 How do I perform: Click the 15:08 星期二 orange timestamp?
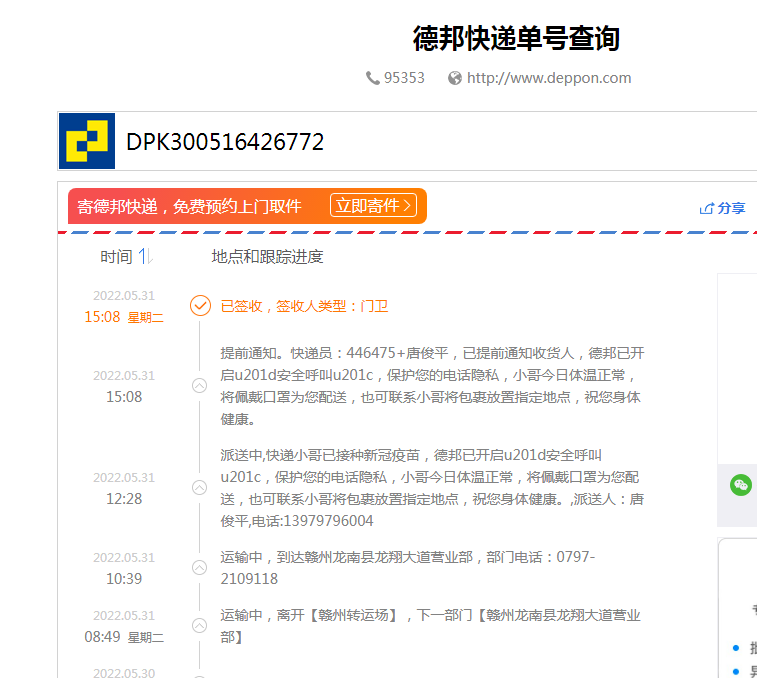pos(124,317)
